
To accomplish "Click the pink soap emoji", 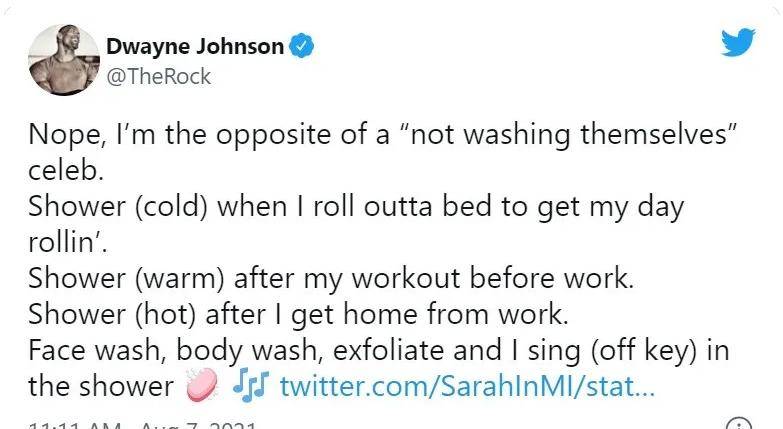I will tap(202, 385).
